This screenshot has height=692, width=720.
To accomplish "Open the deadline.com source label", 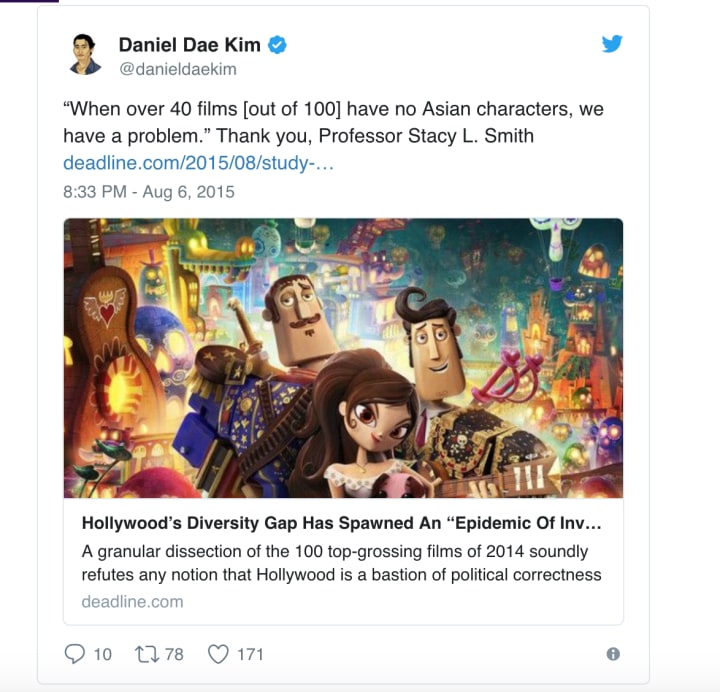I will (x=132, y=602).
